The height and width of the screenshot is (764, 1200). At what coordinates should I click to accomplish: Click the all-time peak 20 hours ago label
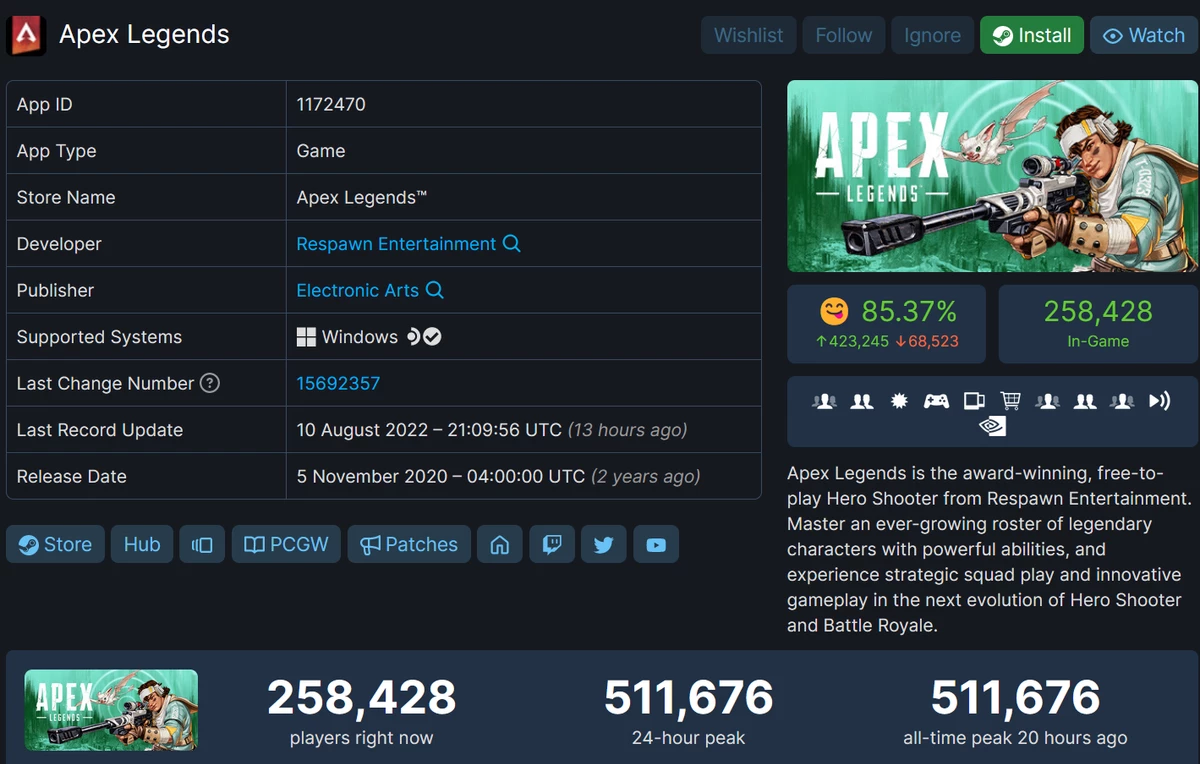click(x=1015, y=739)
